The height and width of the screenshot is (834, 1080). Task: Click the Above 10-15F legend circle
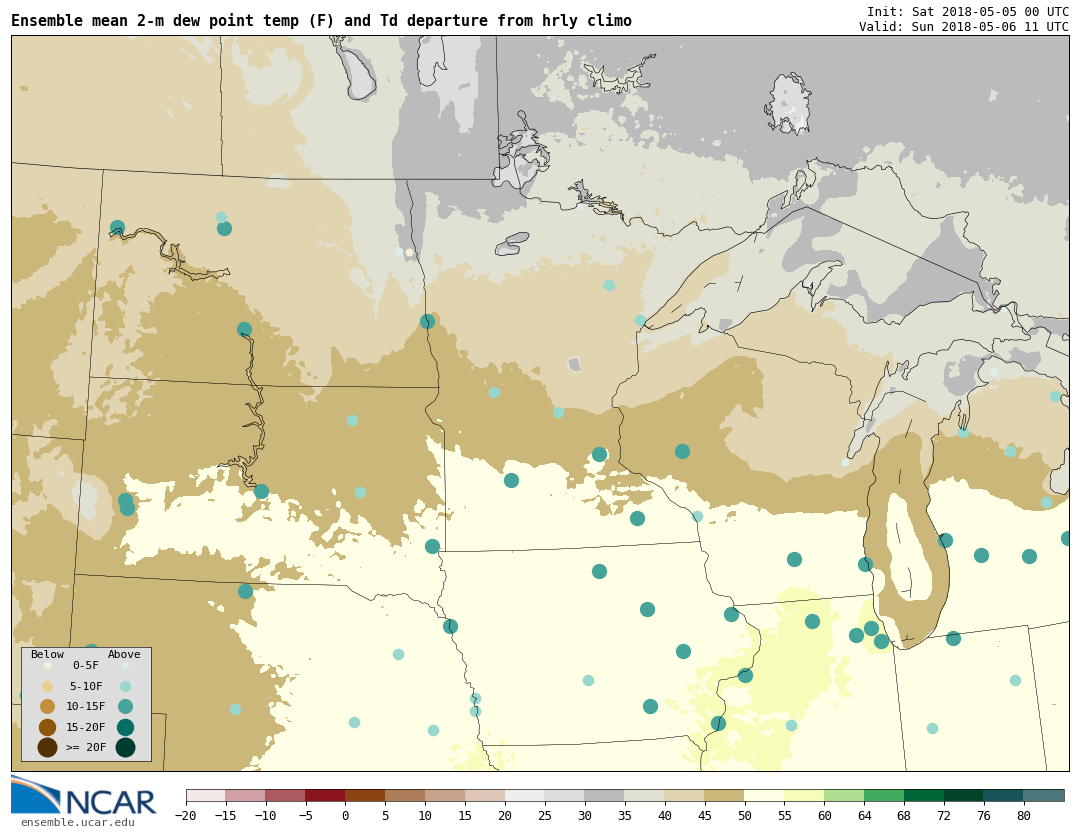(x=125, y=706)
